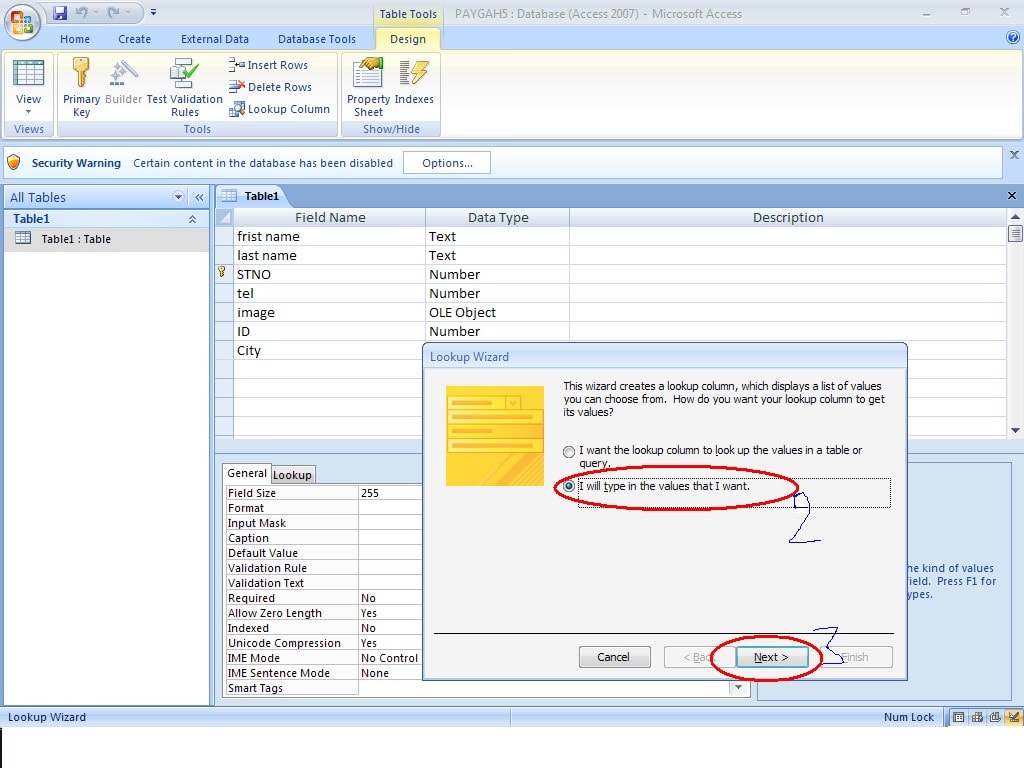Click the select-all corner of design grid
Viewport: 1024px width, 768px height.
[x=224, y=217]
